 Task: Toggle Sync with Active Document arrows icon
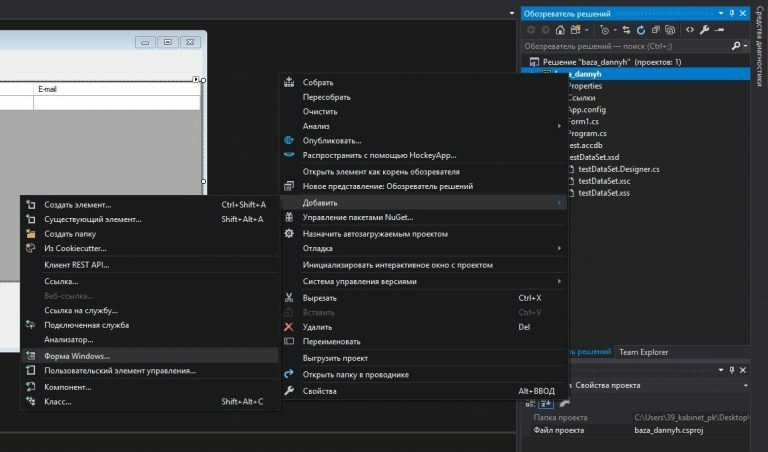point(626,30)
